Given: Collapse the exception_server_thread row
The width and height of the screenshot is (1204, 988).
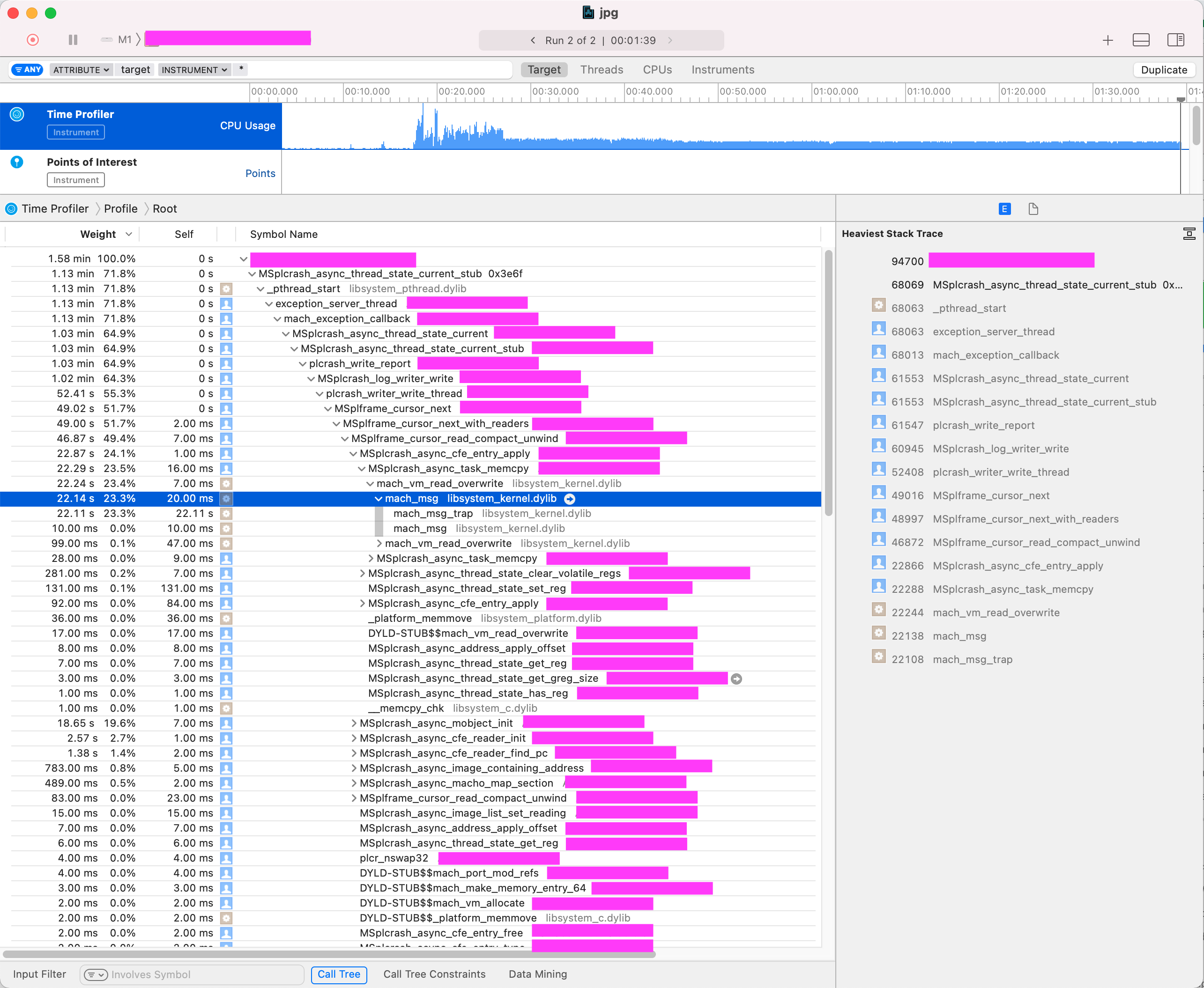Looking at the screenshot, I should pos(269,304).
